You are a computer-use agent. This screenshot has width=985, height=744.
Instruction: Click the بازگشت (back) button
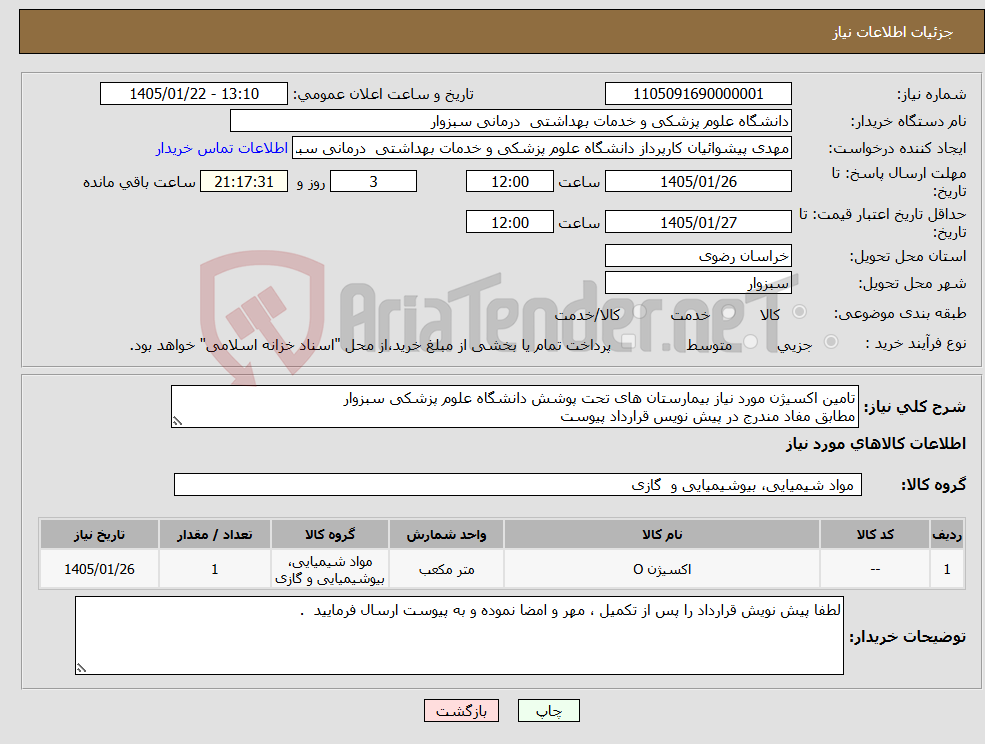tap(461, 711)
